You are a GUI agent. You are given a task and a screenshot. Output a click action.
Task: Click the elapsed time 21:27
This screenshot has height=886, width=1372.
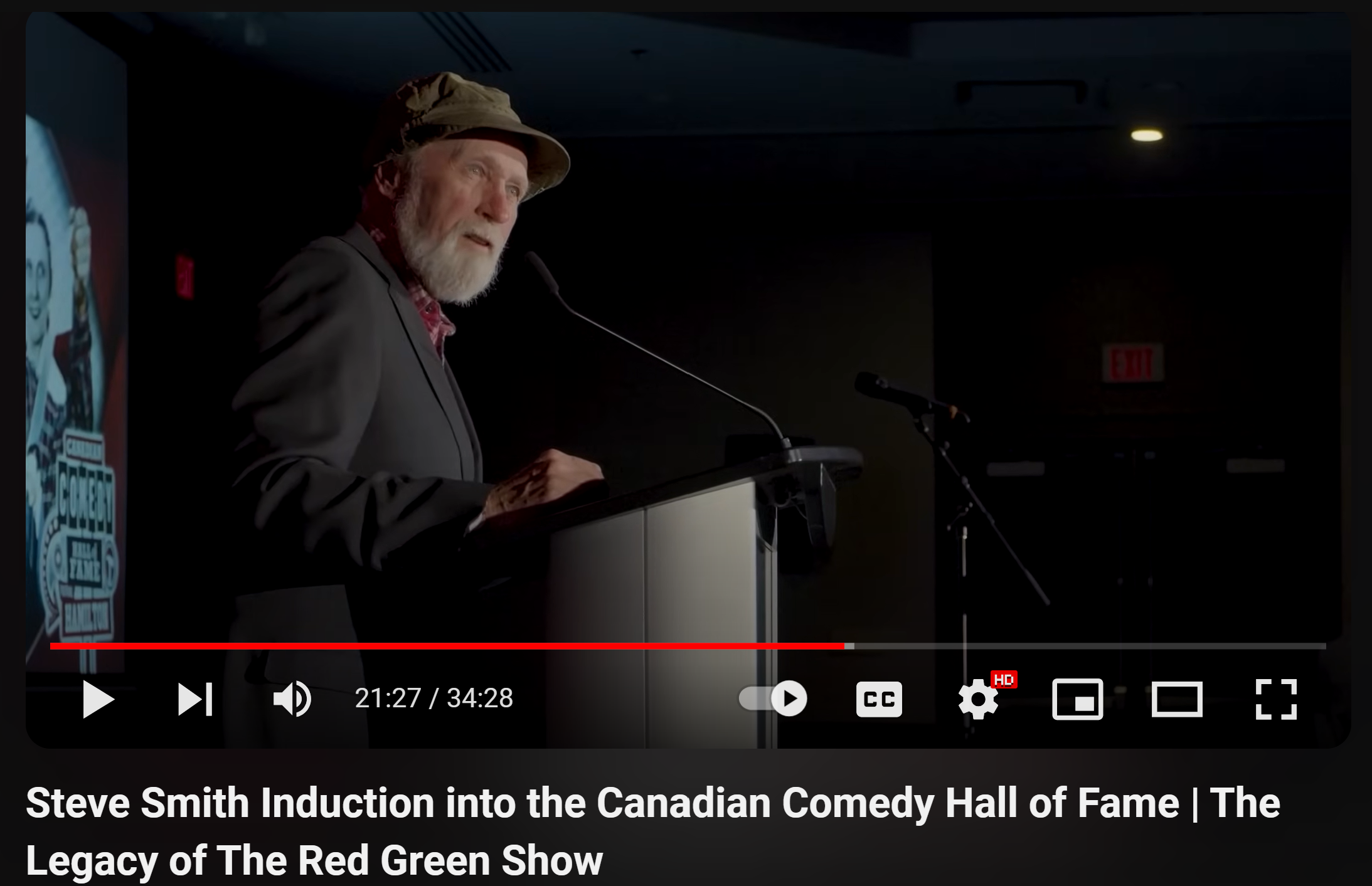coord(388,699)
